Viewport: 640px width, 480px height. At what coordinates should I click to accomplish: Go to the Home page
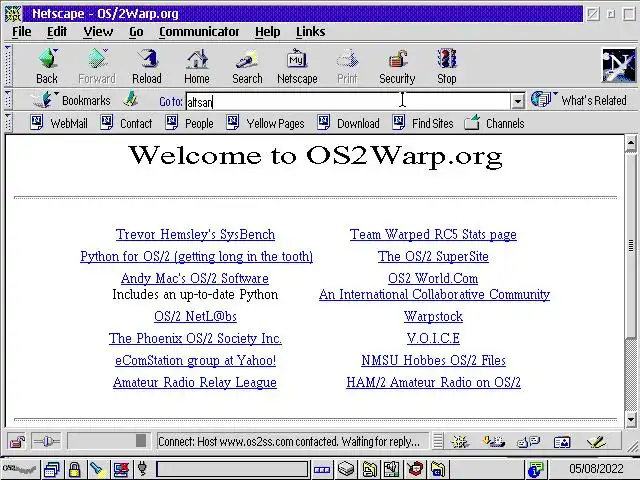coord(197,67)
